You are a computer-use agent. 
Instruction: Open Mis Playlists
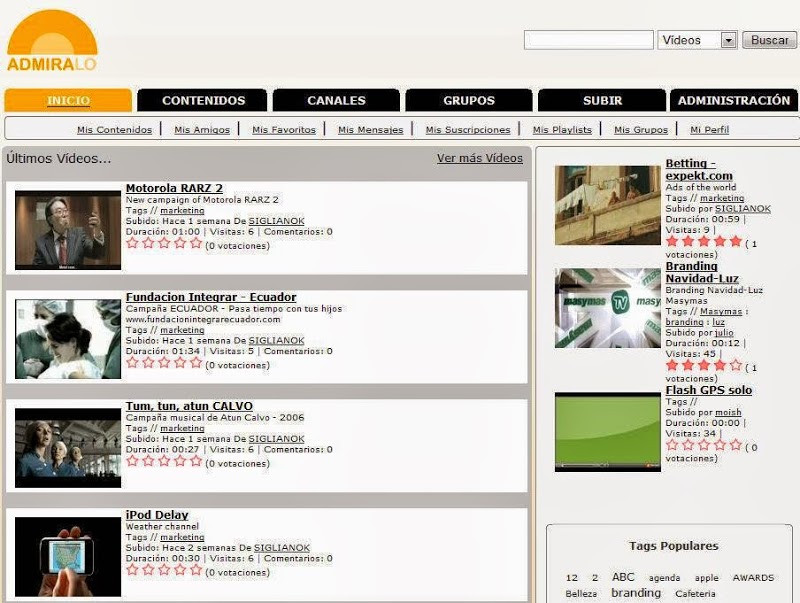pyautogui.click(x=562, y=130)
